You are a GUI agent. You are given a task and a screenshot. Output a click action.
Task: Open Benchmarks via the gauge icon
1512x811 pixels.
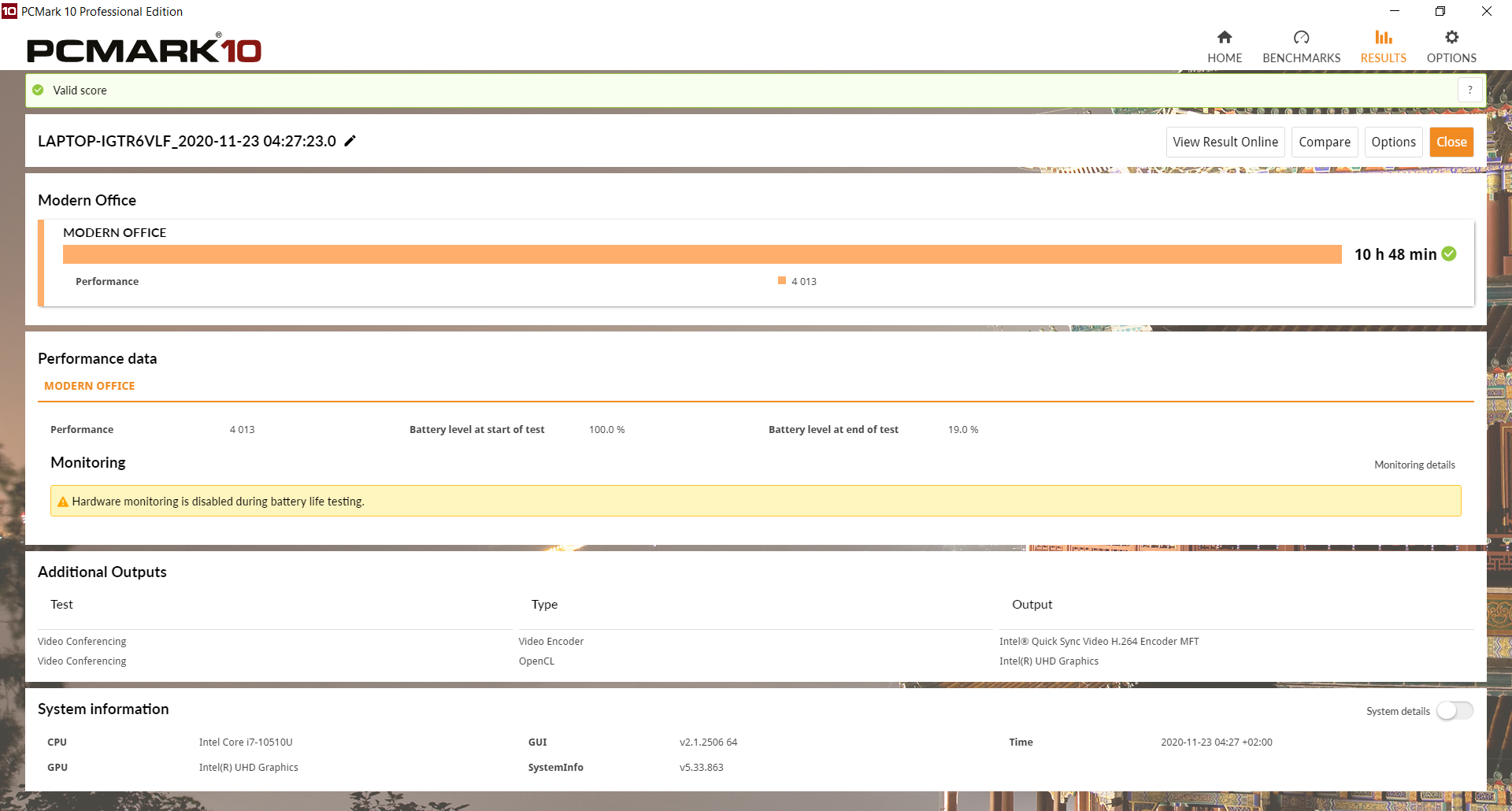point(1301,37)
